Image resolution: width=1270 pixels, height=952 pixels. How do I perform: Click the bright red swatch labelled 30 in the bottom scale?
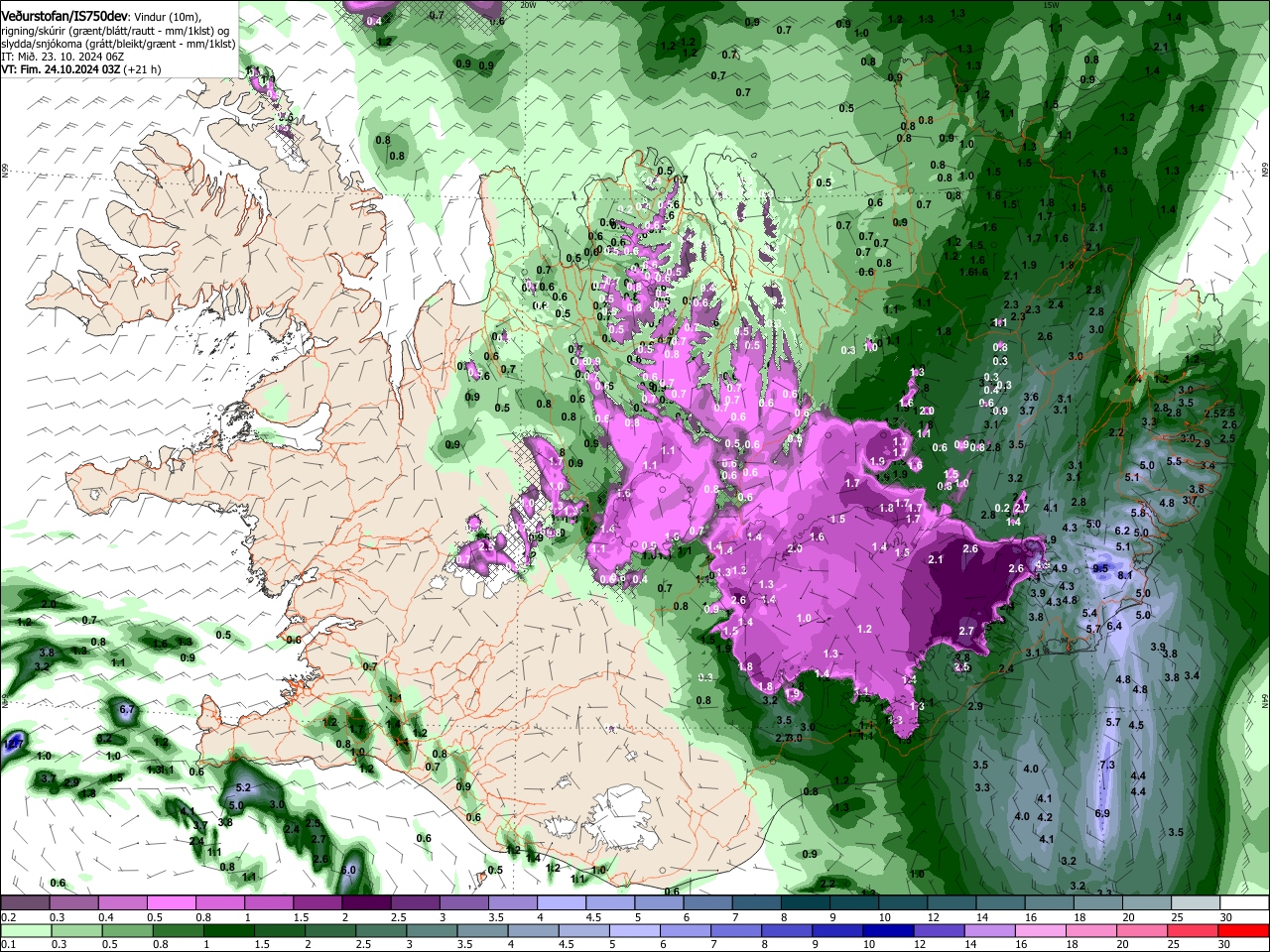pos(1243,930)
